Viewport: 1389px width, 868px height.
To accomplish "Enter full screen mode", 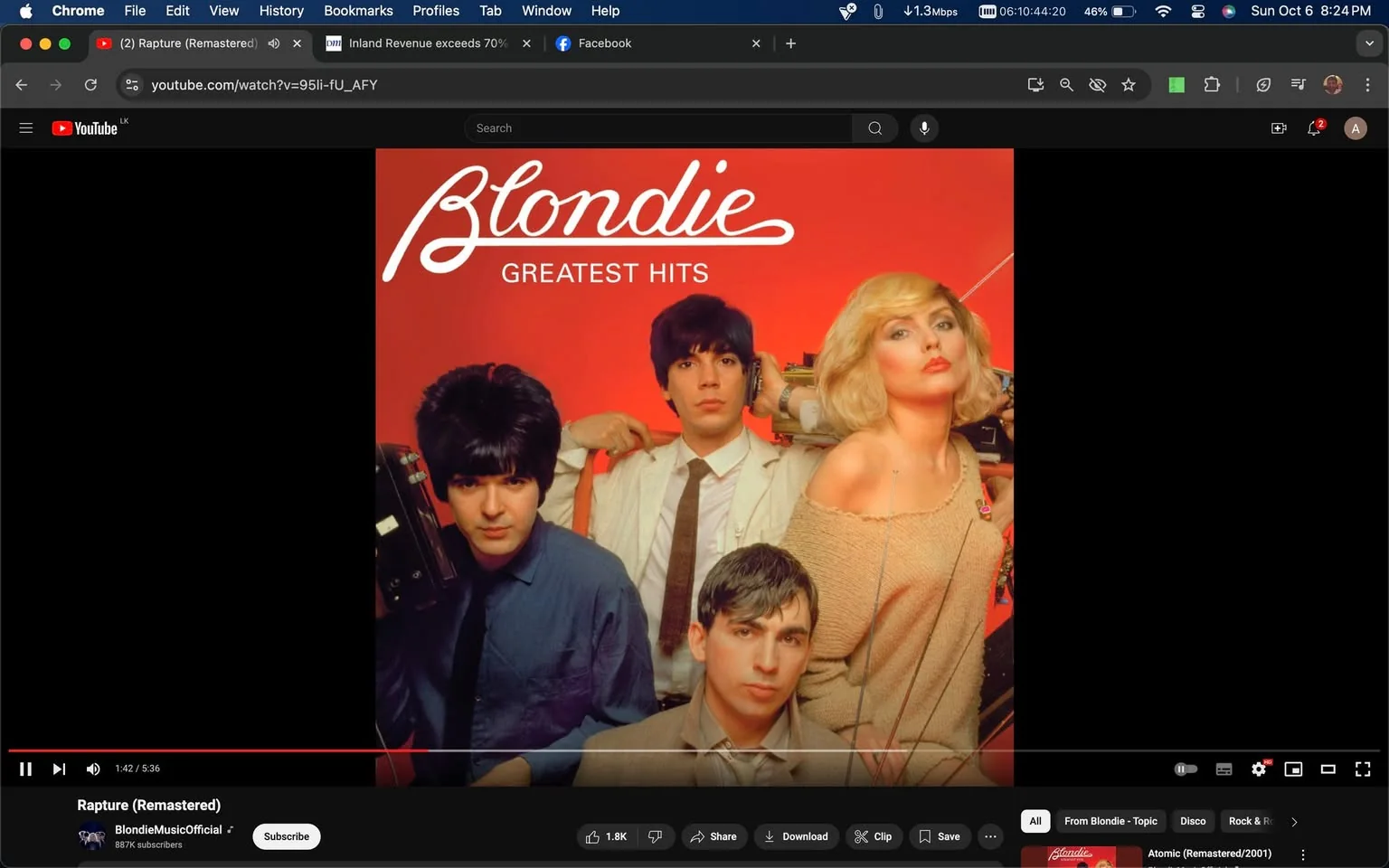I will pos(1363,769).
